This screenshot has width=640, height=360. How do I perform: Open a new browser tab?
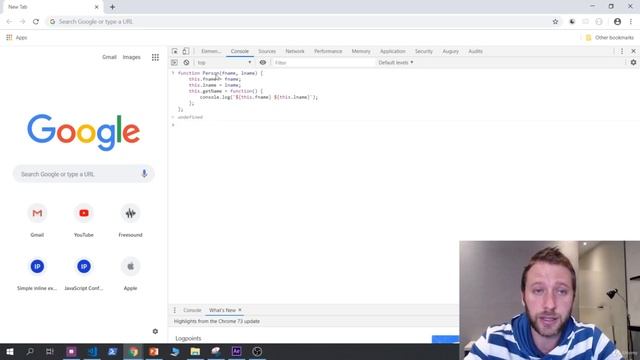[112, 7]
